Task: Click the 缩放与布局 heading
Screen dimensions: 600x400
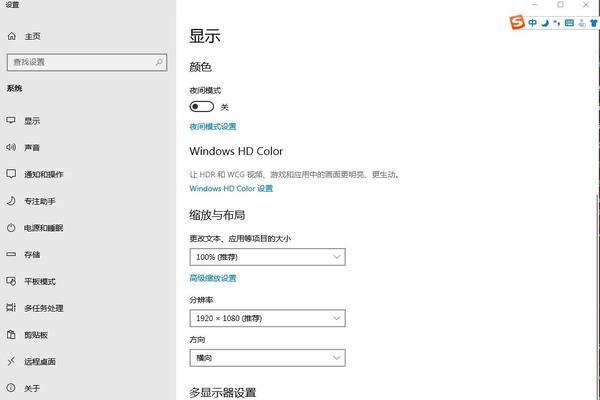Action: tap(217, 215)
